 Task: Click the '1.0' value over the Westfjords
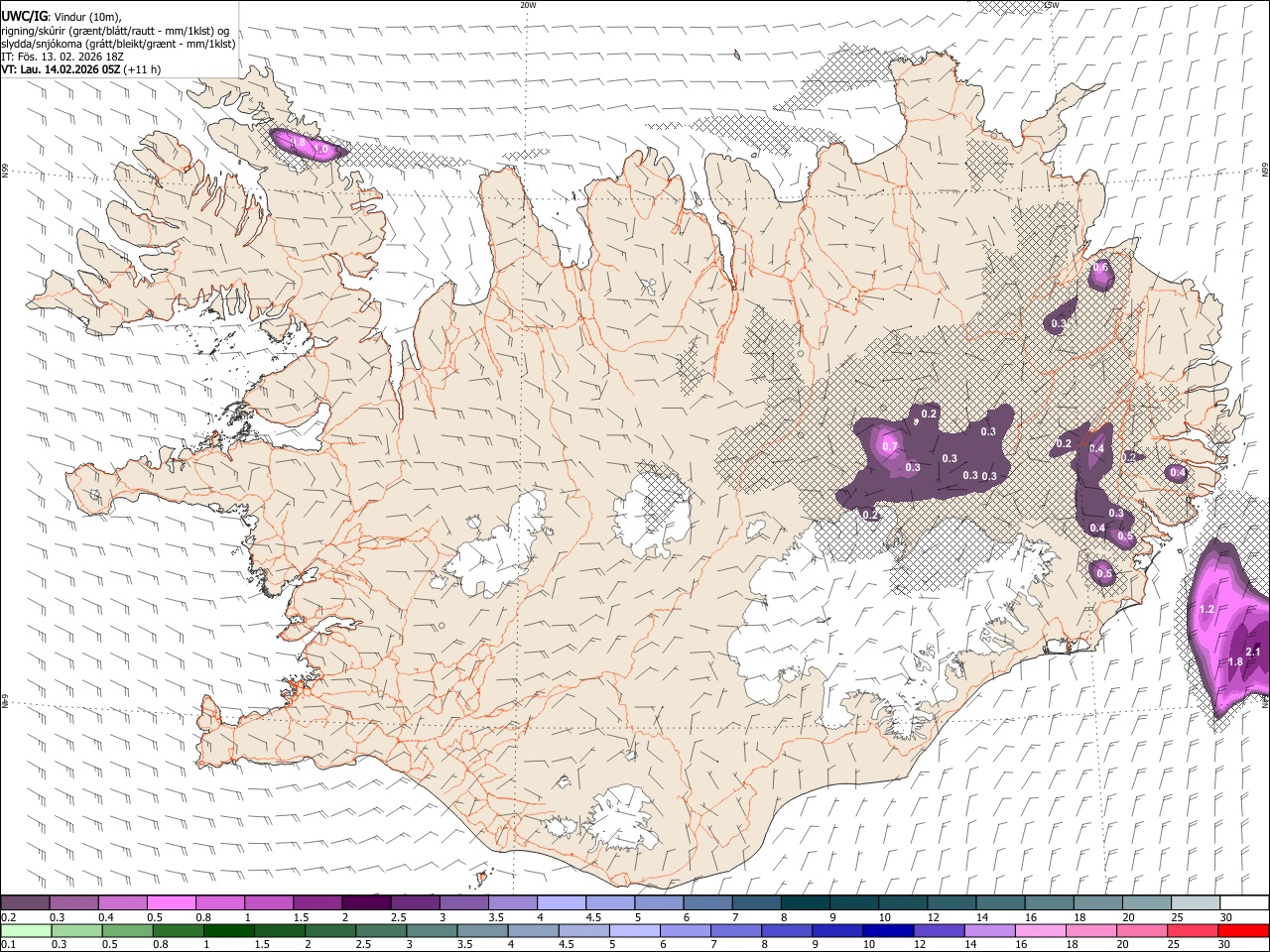pos(320,149)
